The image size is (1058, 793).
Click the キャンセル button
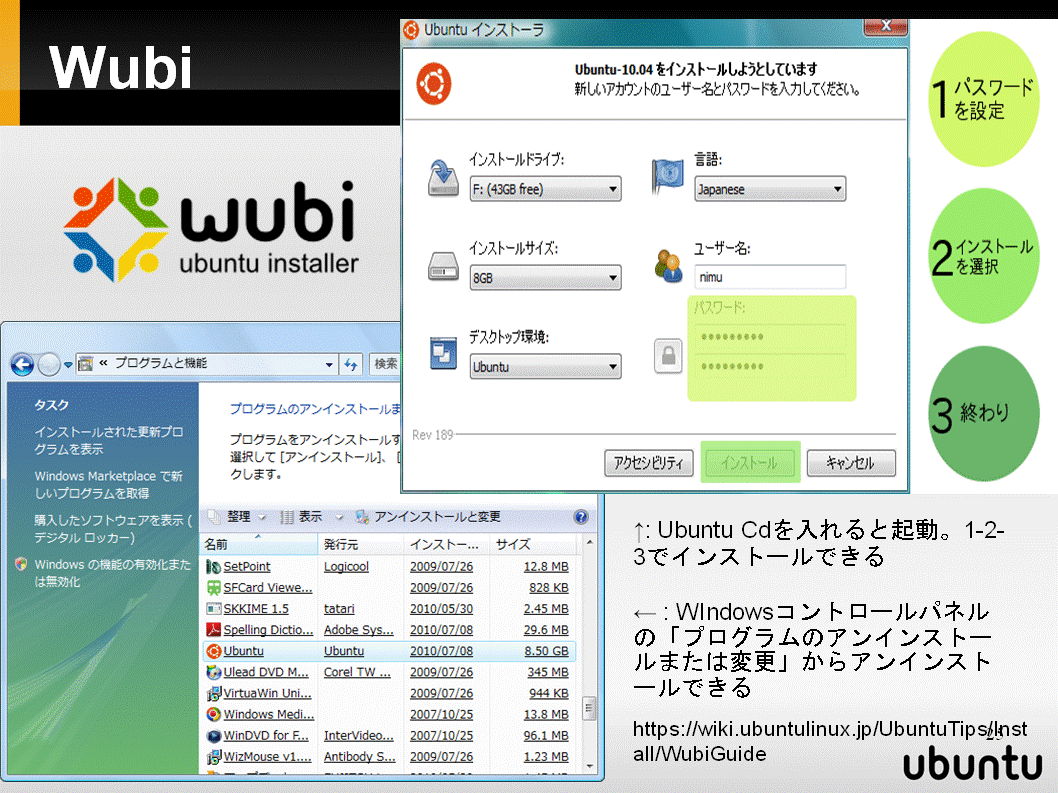[x=851, y=463]
